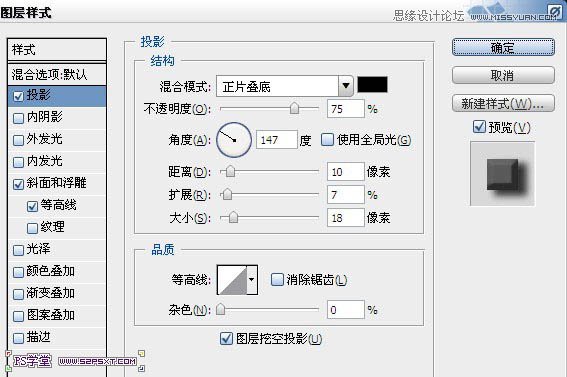Select 混合选项:默认 blending options item
Image resolution: width=567 pixels, height=377 pixels.
point(57,74)
